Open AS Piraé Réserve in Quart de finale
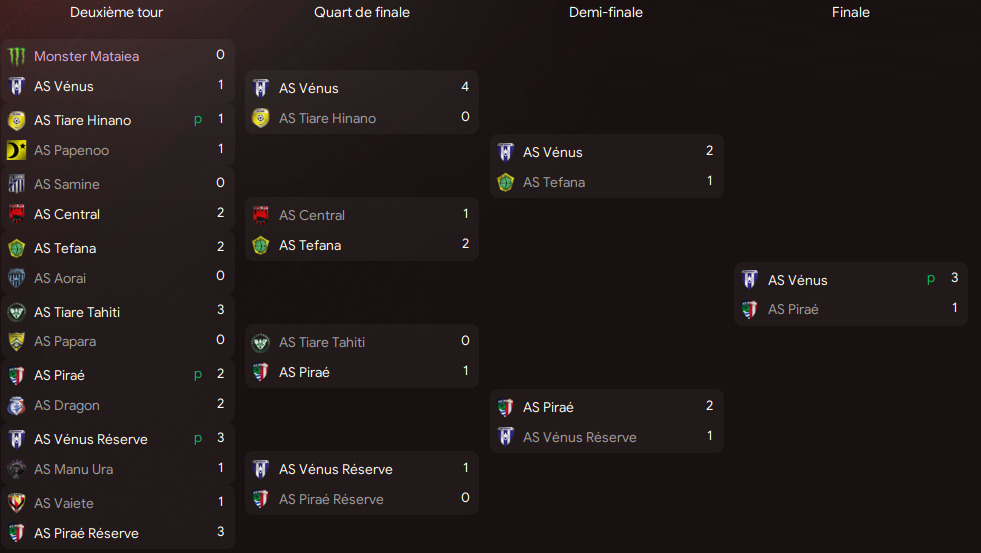The width and height of the screenshot is (981, 553). (331, 499)
